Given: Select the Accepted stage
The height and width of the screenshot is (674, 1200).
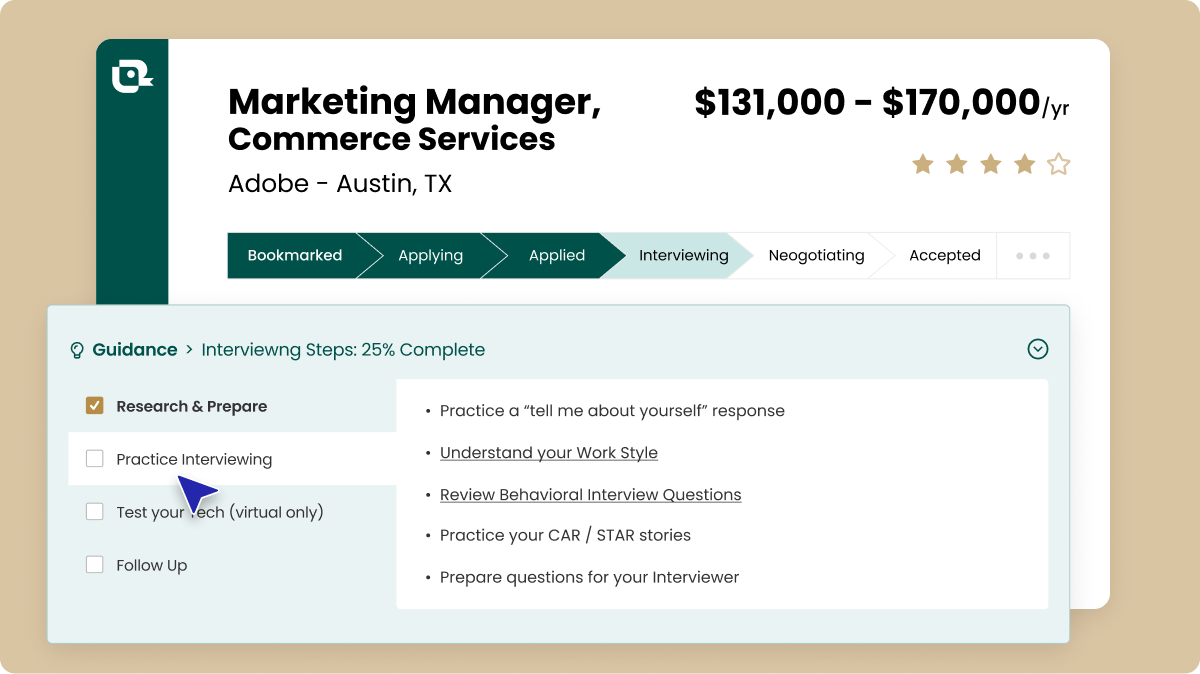Looking at the screenshot, I should point(944,255).
